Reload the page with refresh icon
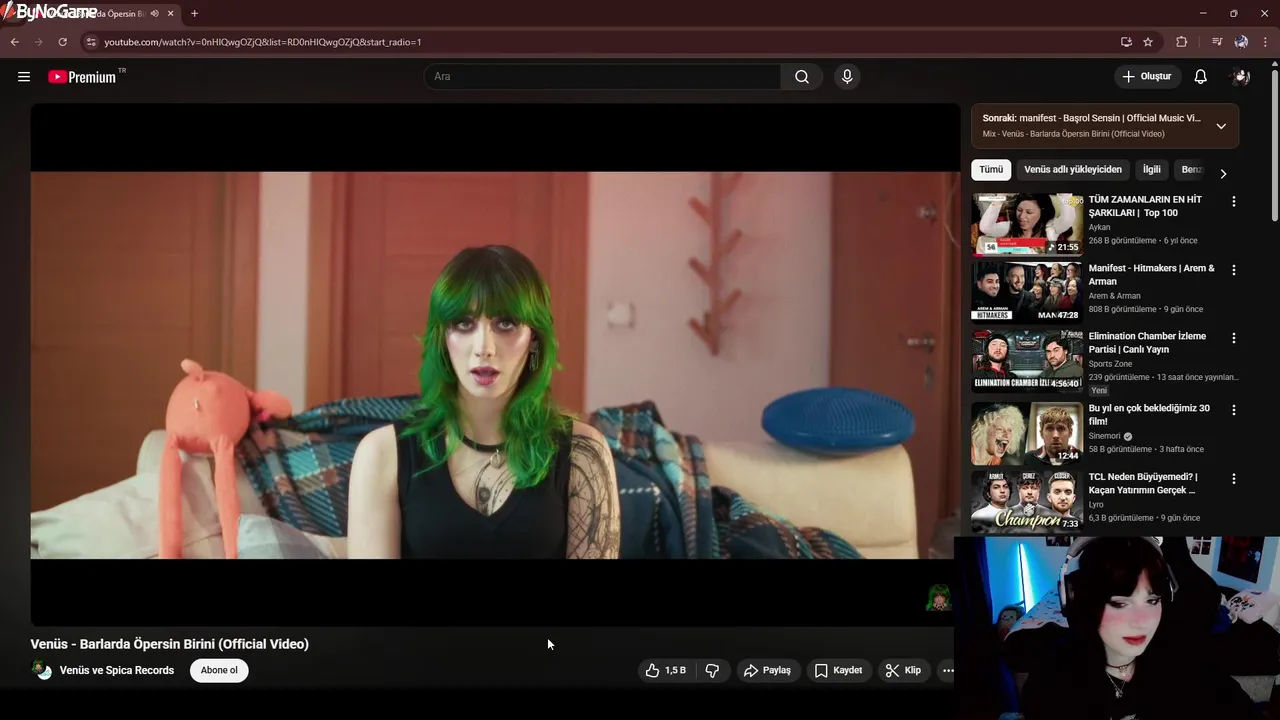Image resolution: width=1280 pixels, height=720 pixels. click(62, 42)
